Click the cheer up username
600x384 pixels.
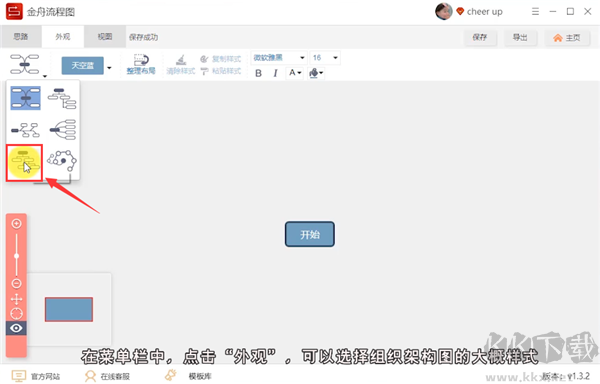tap(484, 12)
